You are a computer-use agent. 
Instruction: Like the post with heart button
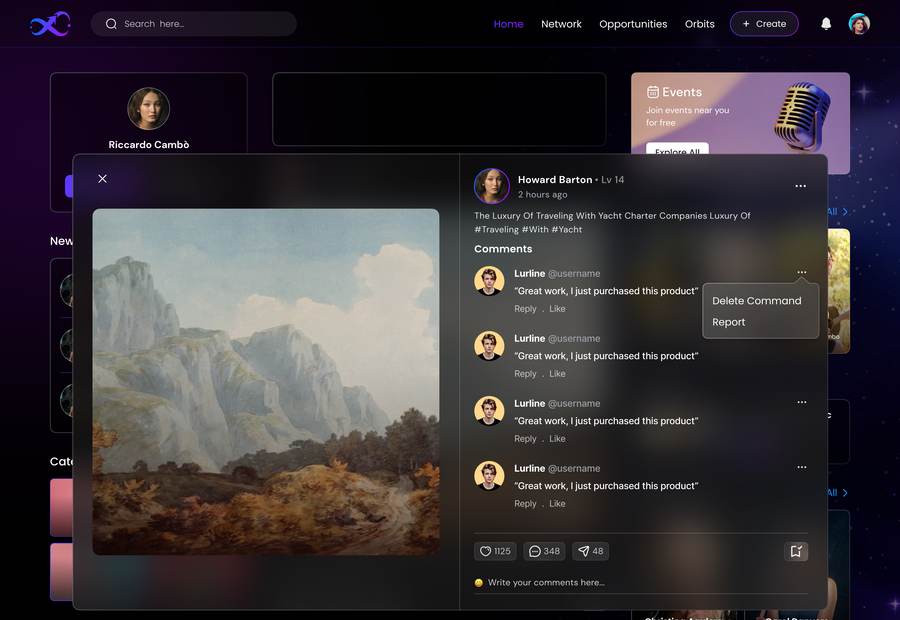click(495, 551)
